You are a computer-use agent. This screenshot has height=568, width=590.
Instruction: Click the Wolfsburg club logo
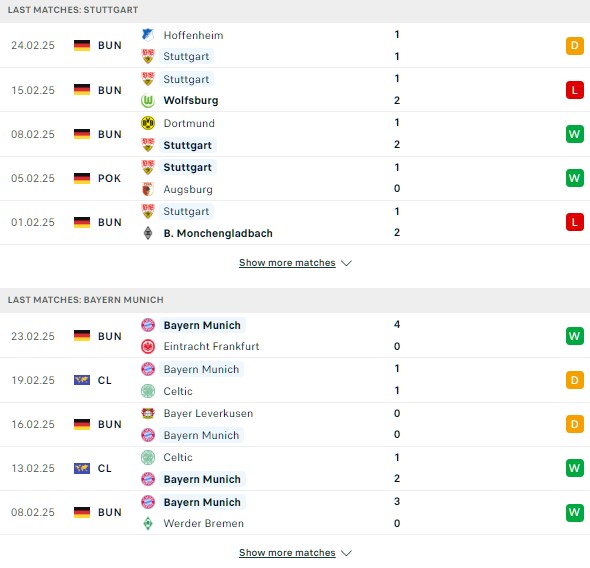coord(148,100)
